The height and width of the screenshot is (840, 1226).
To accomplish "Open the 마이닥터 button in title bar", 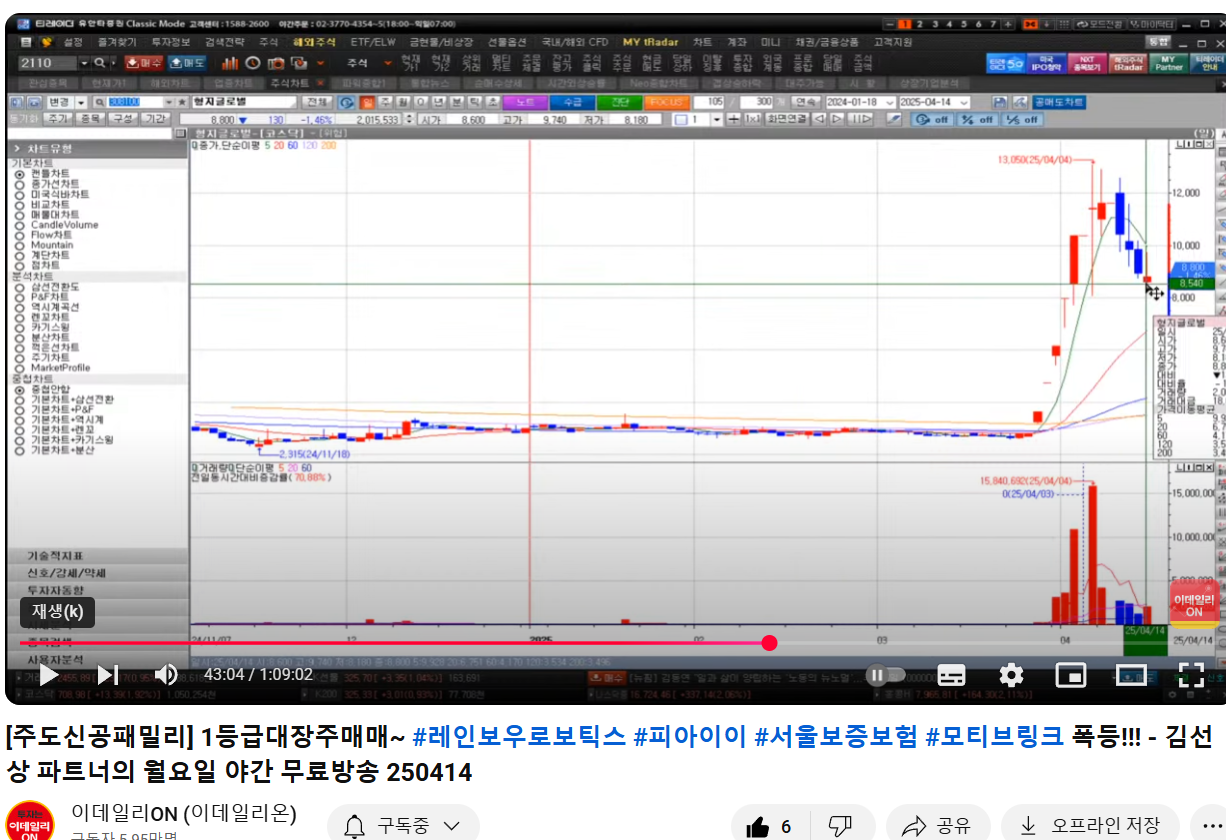I will click(1151, 24).
